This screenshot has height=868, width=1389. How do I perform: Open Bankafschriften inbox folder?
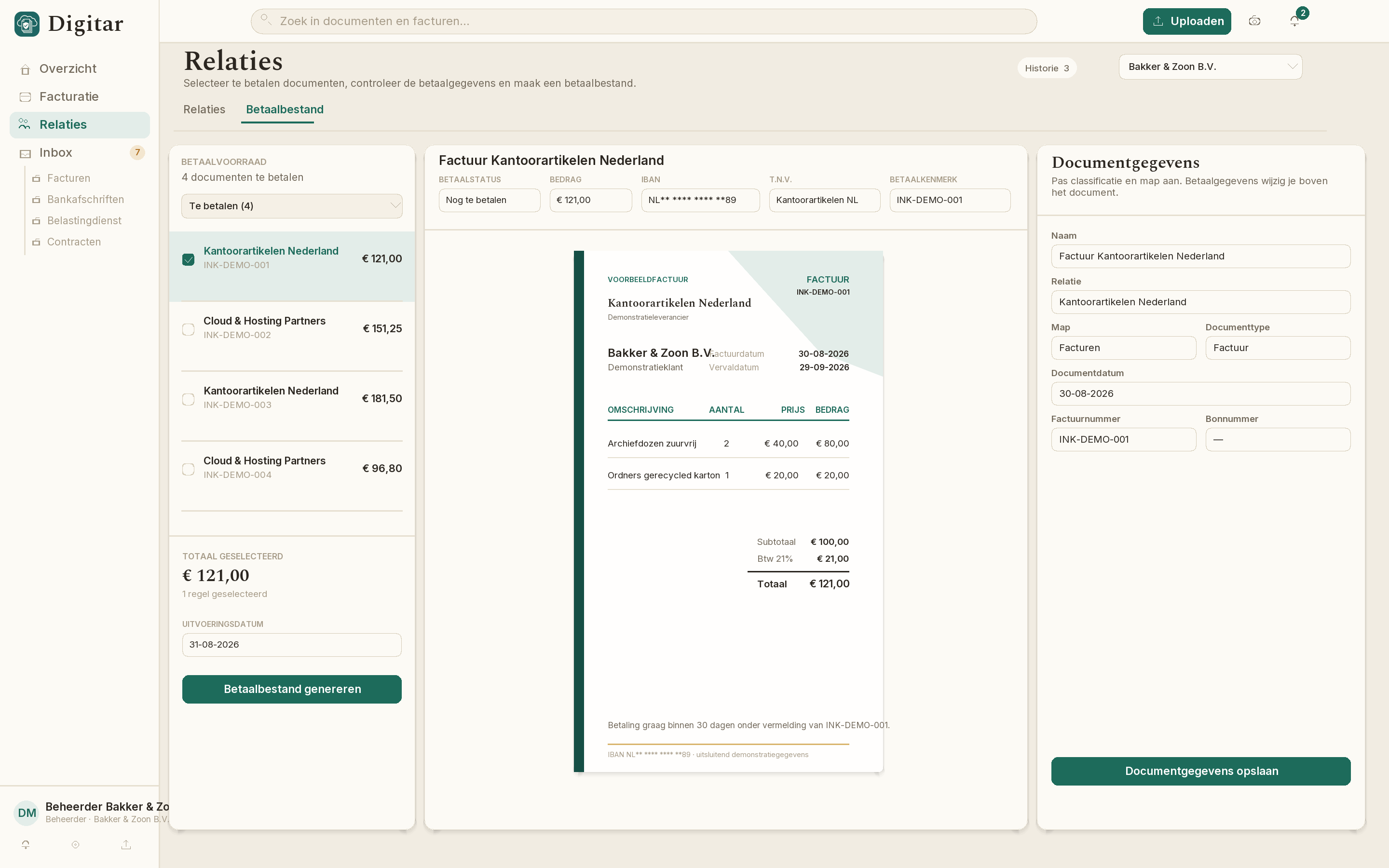[x=85, y=200]
